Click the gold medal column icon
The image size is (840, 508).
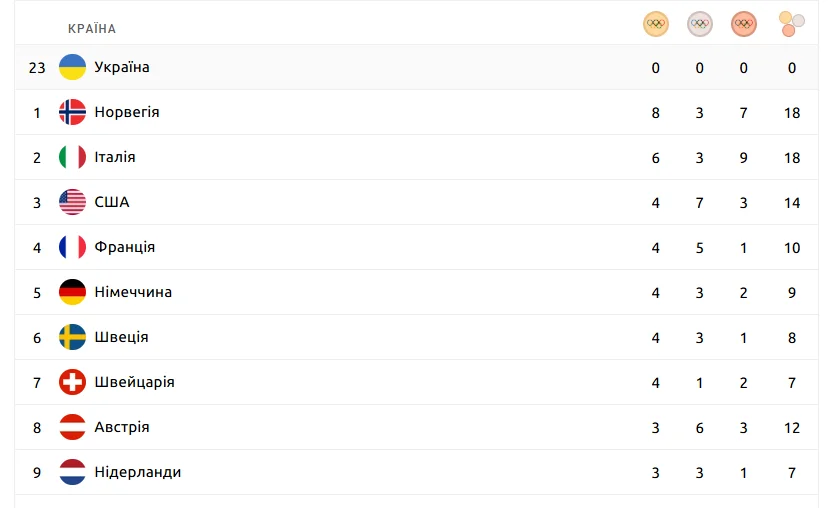656,24
